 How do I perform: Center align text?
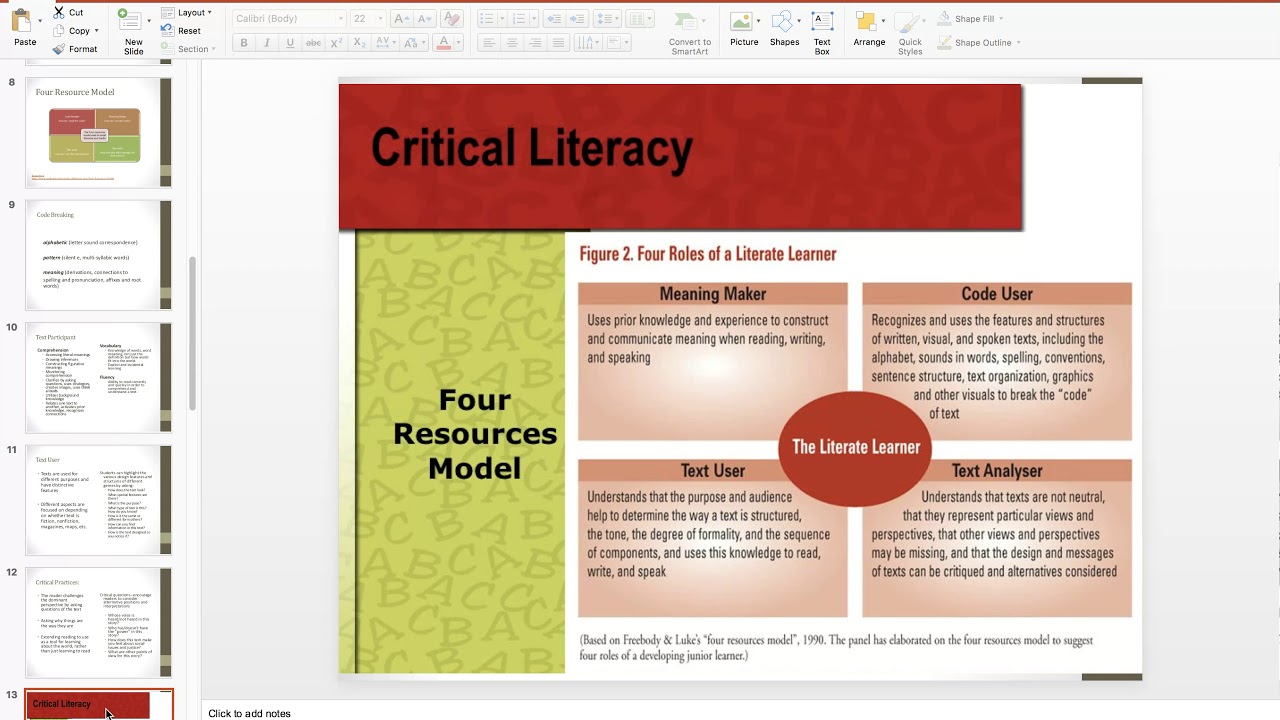click(x=513, y=43)
